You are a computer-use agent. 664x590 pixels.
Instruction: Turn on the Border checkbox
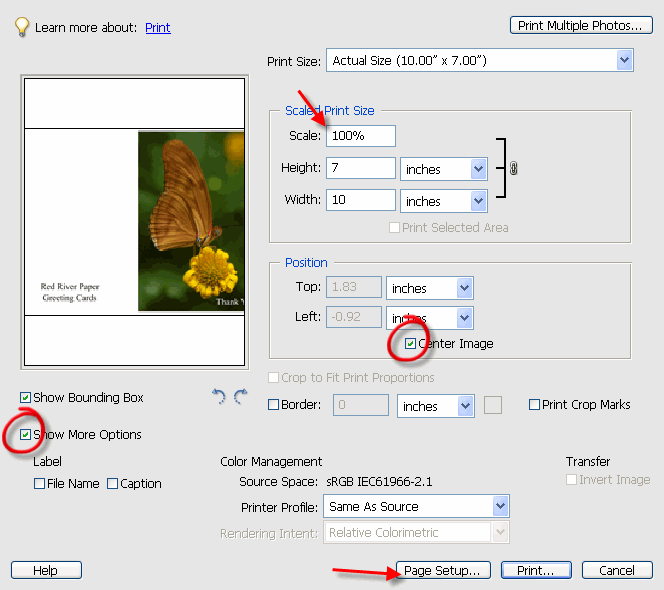tap(274, 405)
